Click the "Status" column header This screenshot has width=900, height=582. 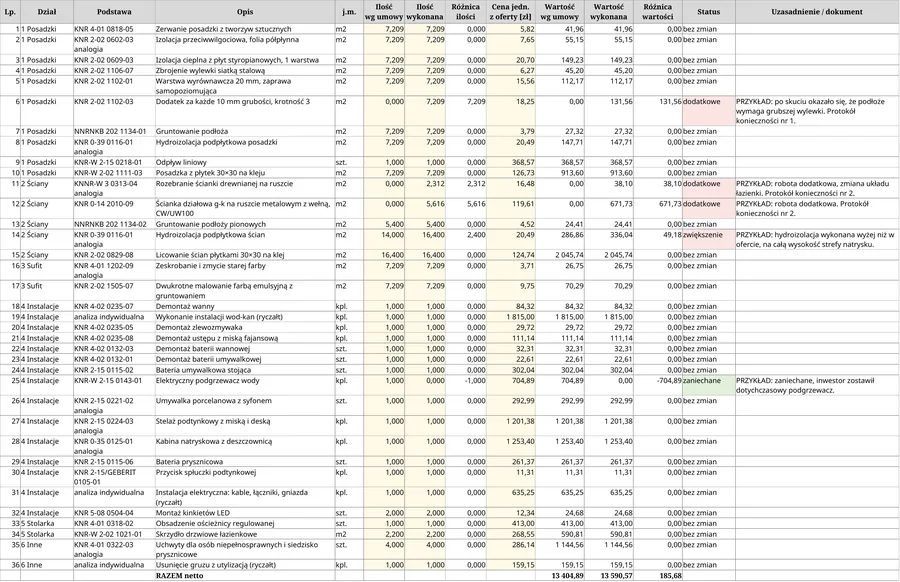tap(708, 11)
